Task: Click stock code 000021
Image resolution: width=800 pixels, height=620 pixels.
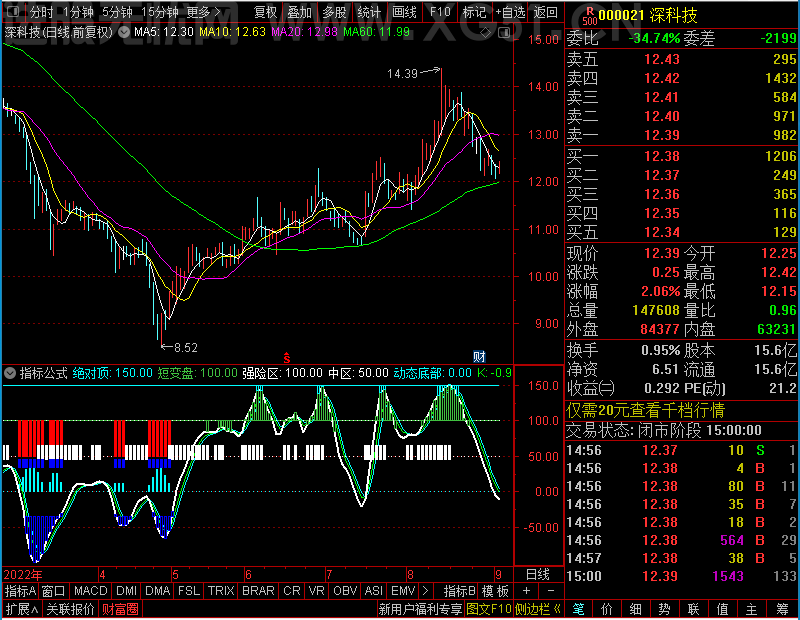Action: [x=621, y=16]
